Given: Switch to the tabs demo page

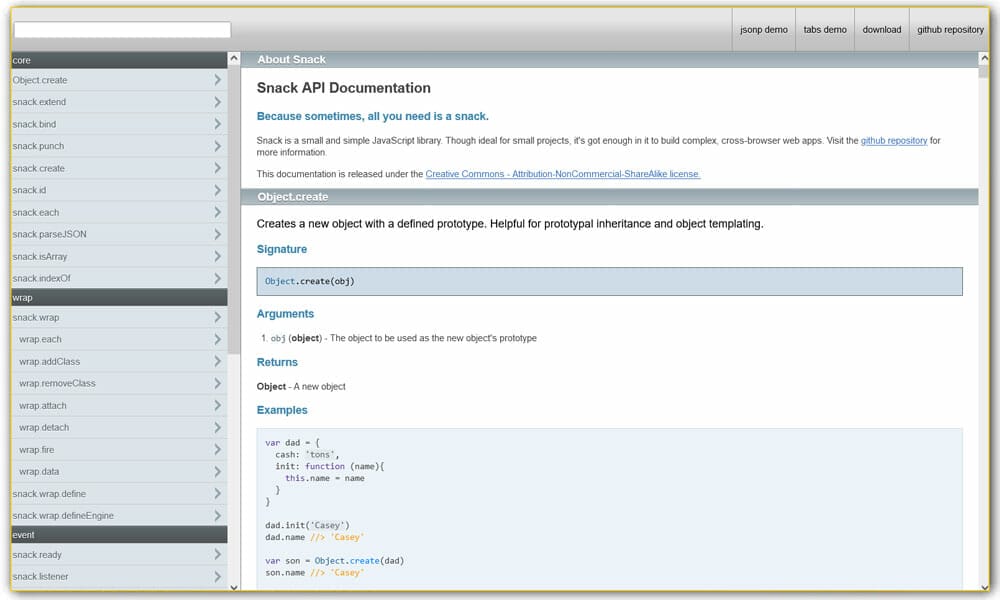Looking at the screenshot, I should tap(824, 29).
